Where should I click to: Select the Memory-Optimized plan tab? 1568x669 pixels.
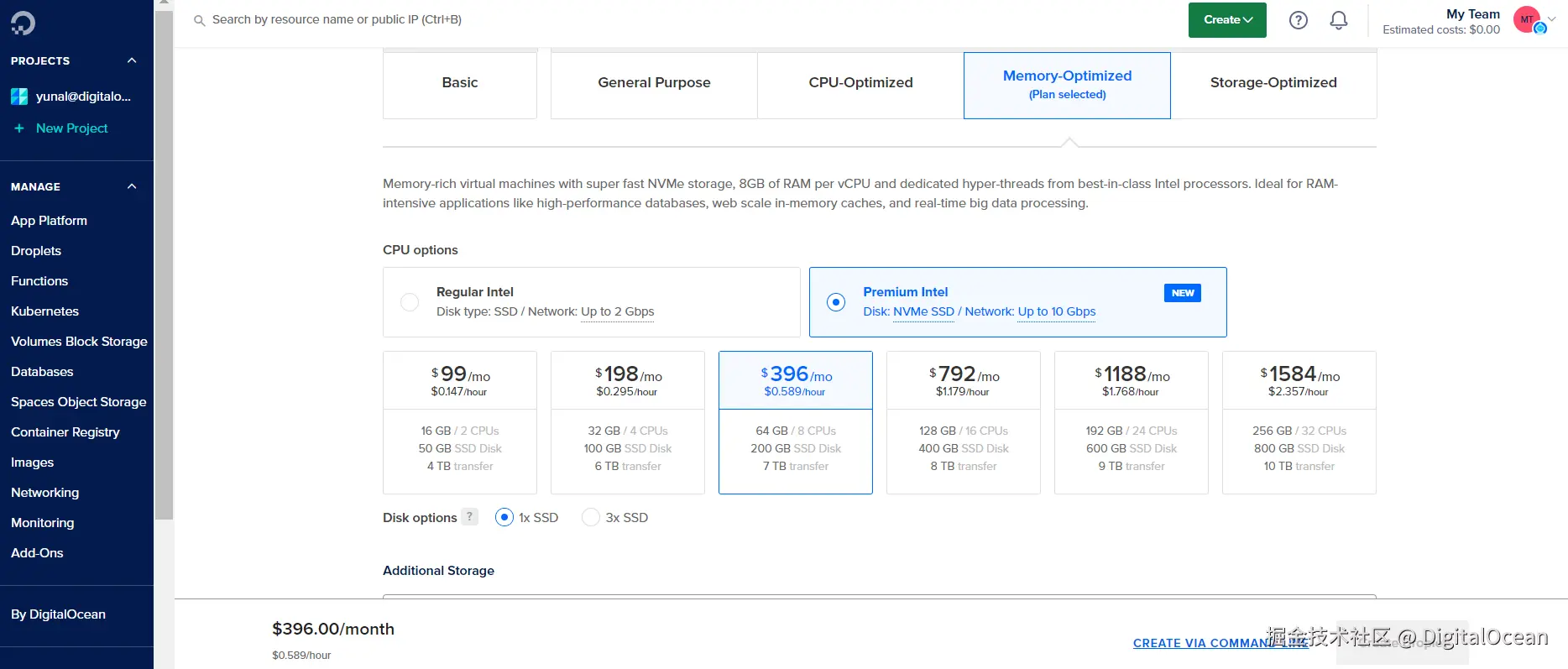[1067, 85]
